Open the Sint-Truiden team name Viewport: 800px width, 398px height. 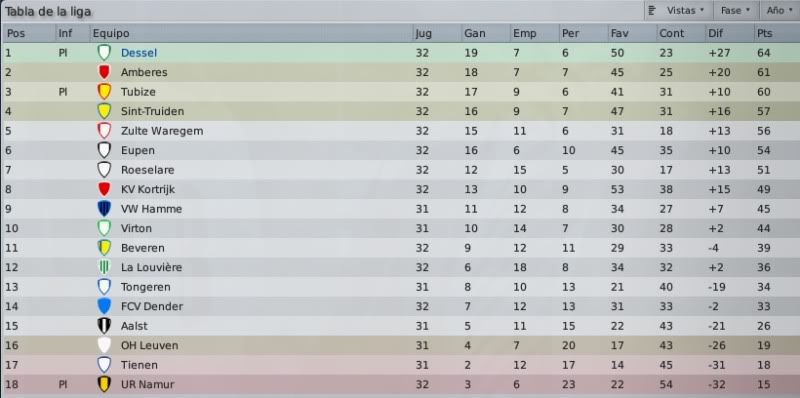point(153,111)
